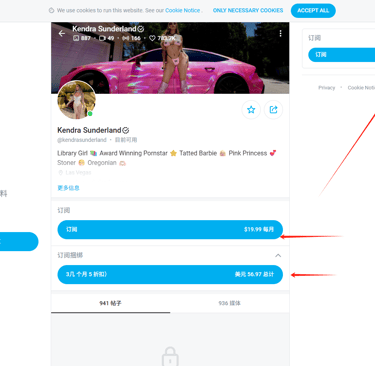Click the 49 videos count in header

pos(107,38)
